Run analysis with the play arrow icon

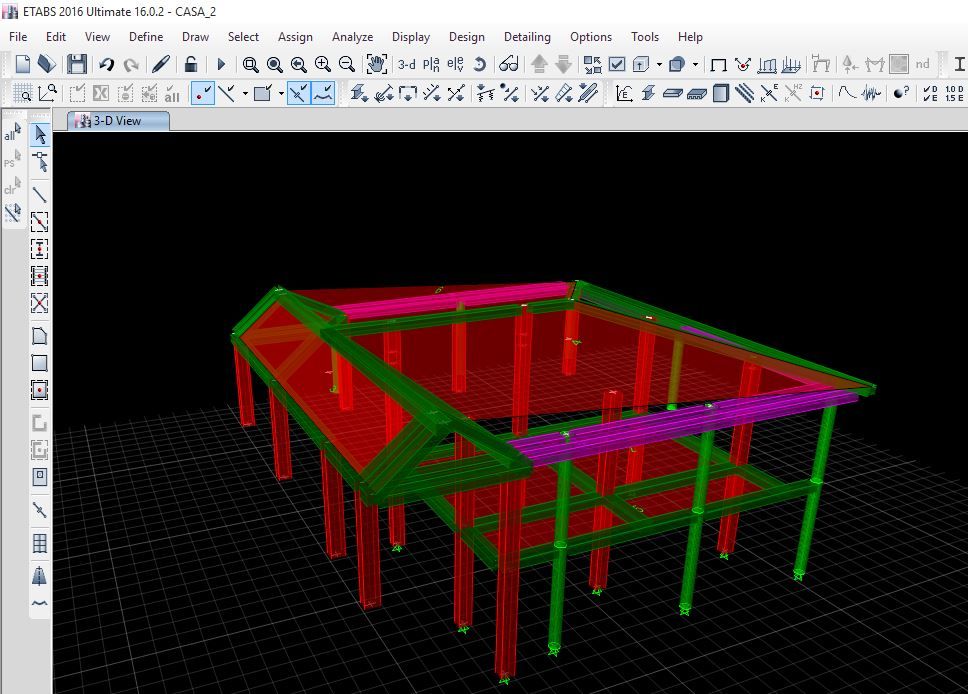(221, 64)
